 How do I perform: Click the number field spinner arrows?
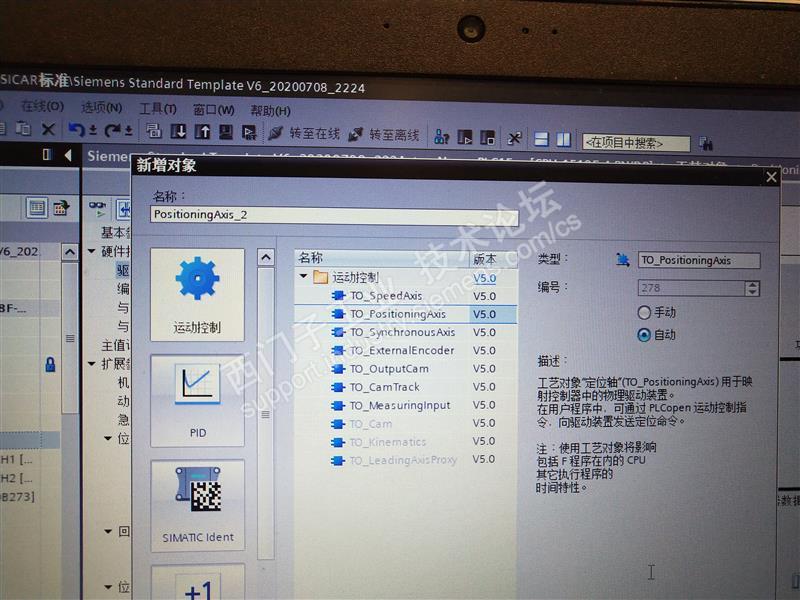coord(752,288)
